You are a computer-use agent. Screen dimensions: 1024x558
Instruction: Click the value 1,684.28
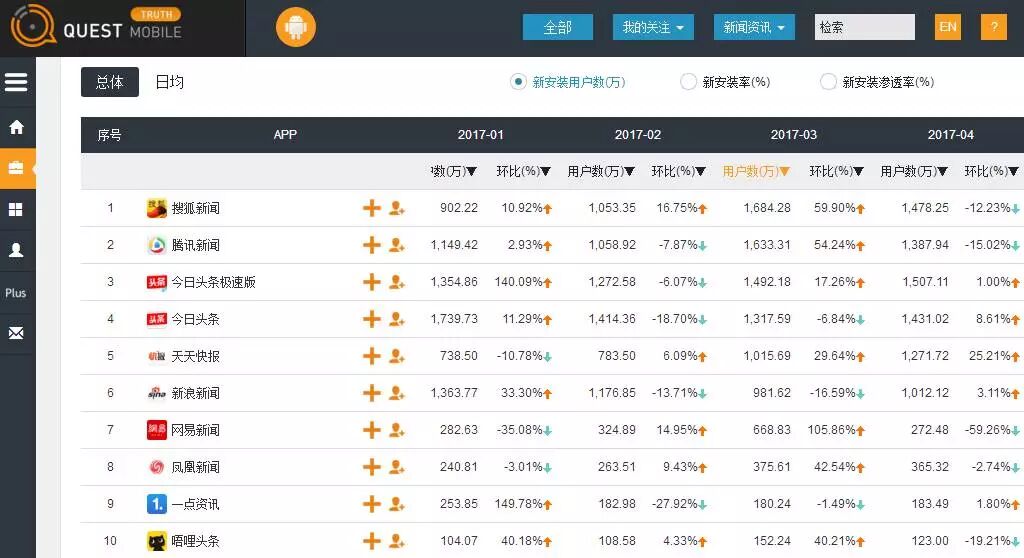click(767, 208)
